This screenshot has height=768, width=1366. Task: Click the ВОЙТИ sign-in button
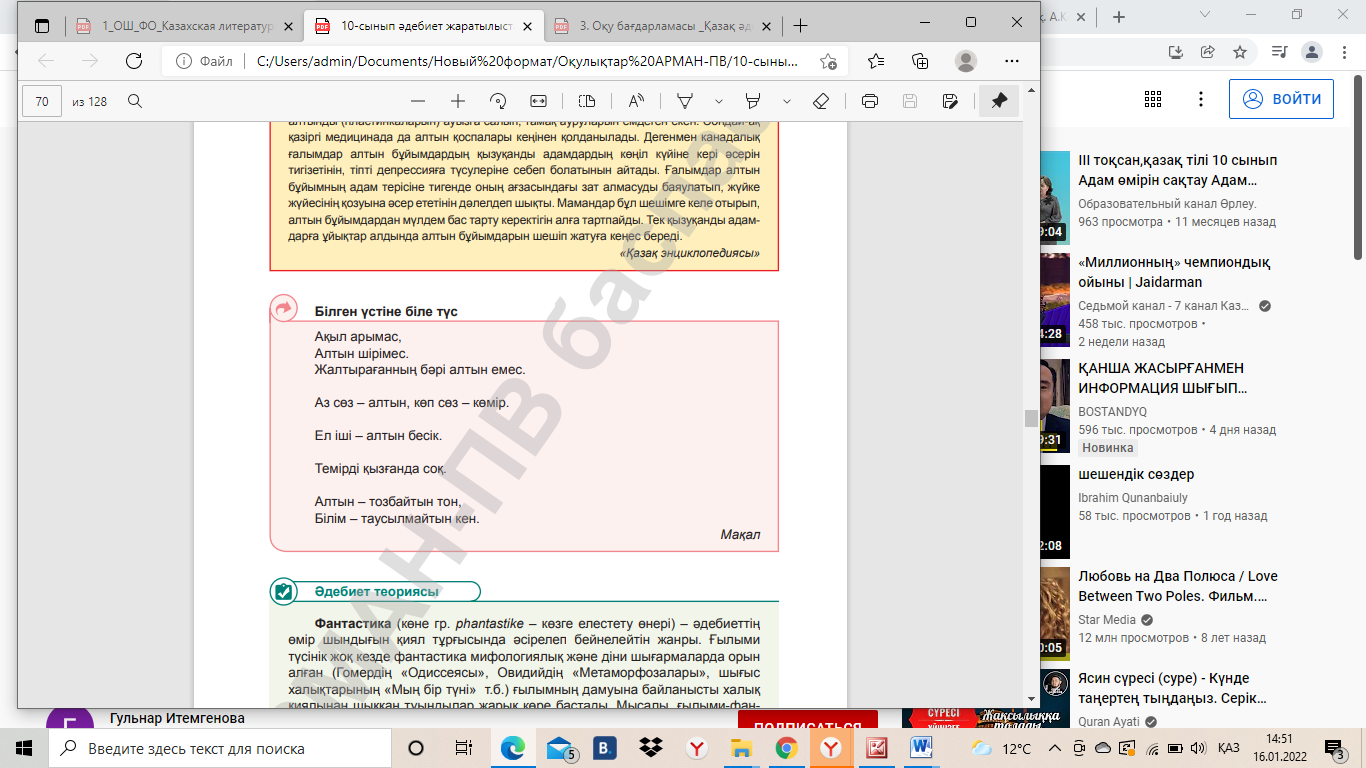pyautogui.click(x=1282, y=99)
